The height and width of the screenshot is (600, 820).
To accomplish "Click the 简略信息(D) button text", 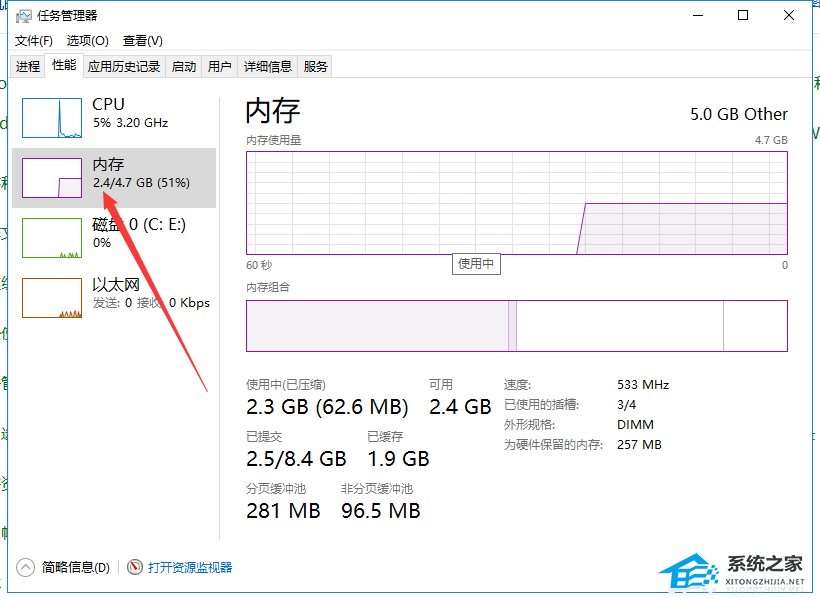I will (76, 567).
